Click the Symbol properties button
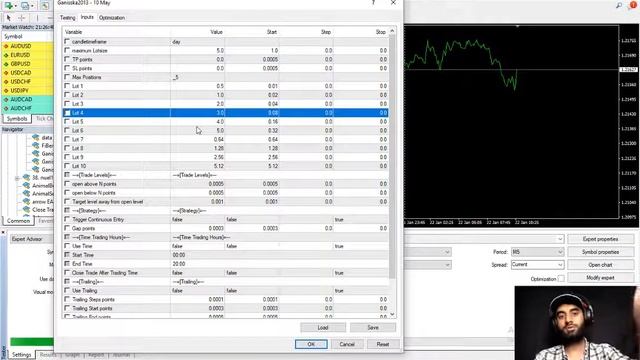This screenshot has width=640, height=360. pyautogui.click(x=600, y=252)
